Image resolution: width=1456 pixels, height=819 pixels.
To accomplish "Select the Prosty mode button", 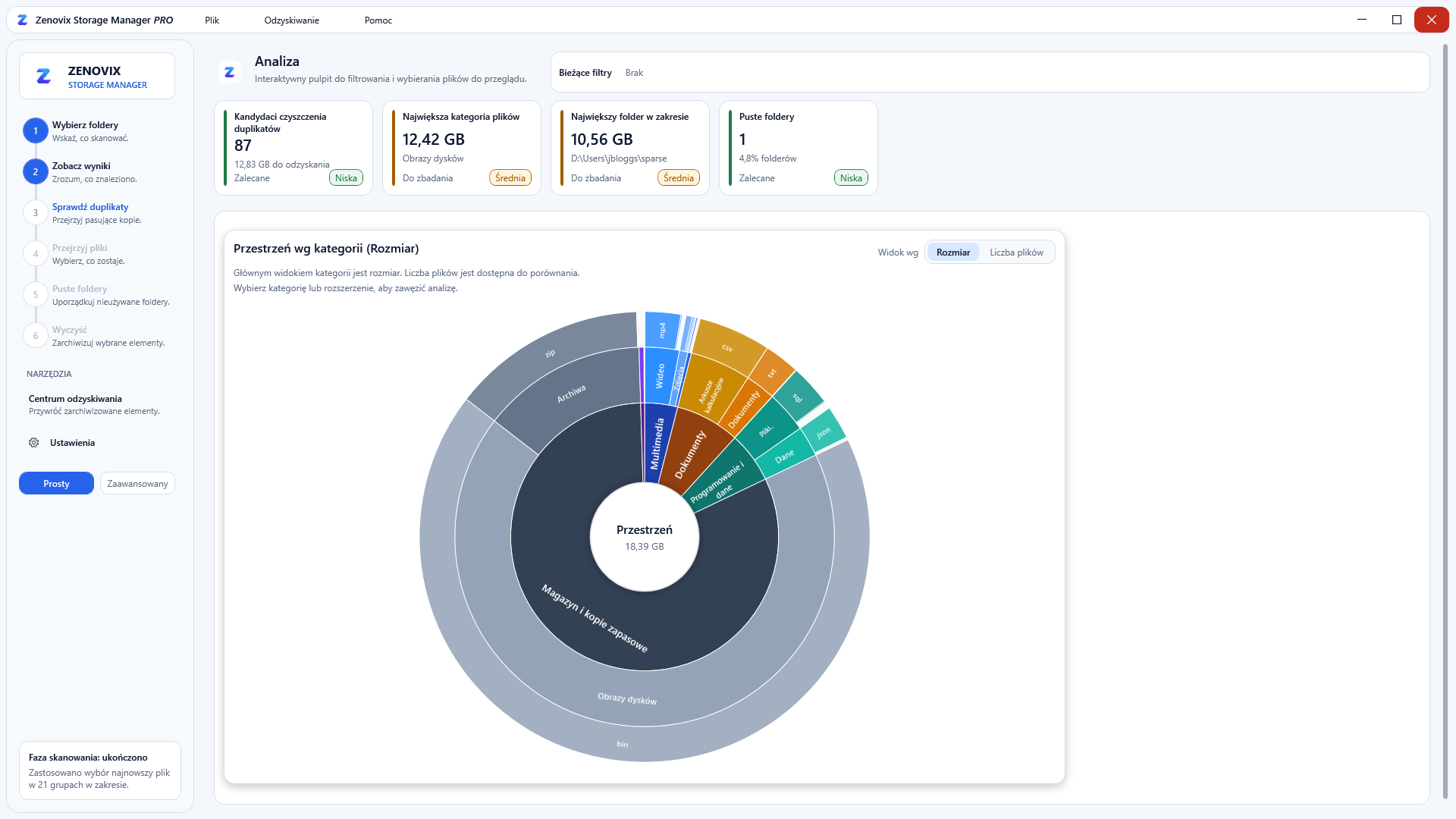I will coord(56,484).
